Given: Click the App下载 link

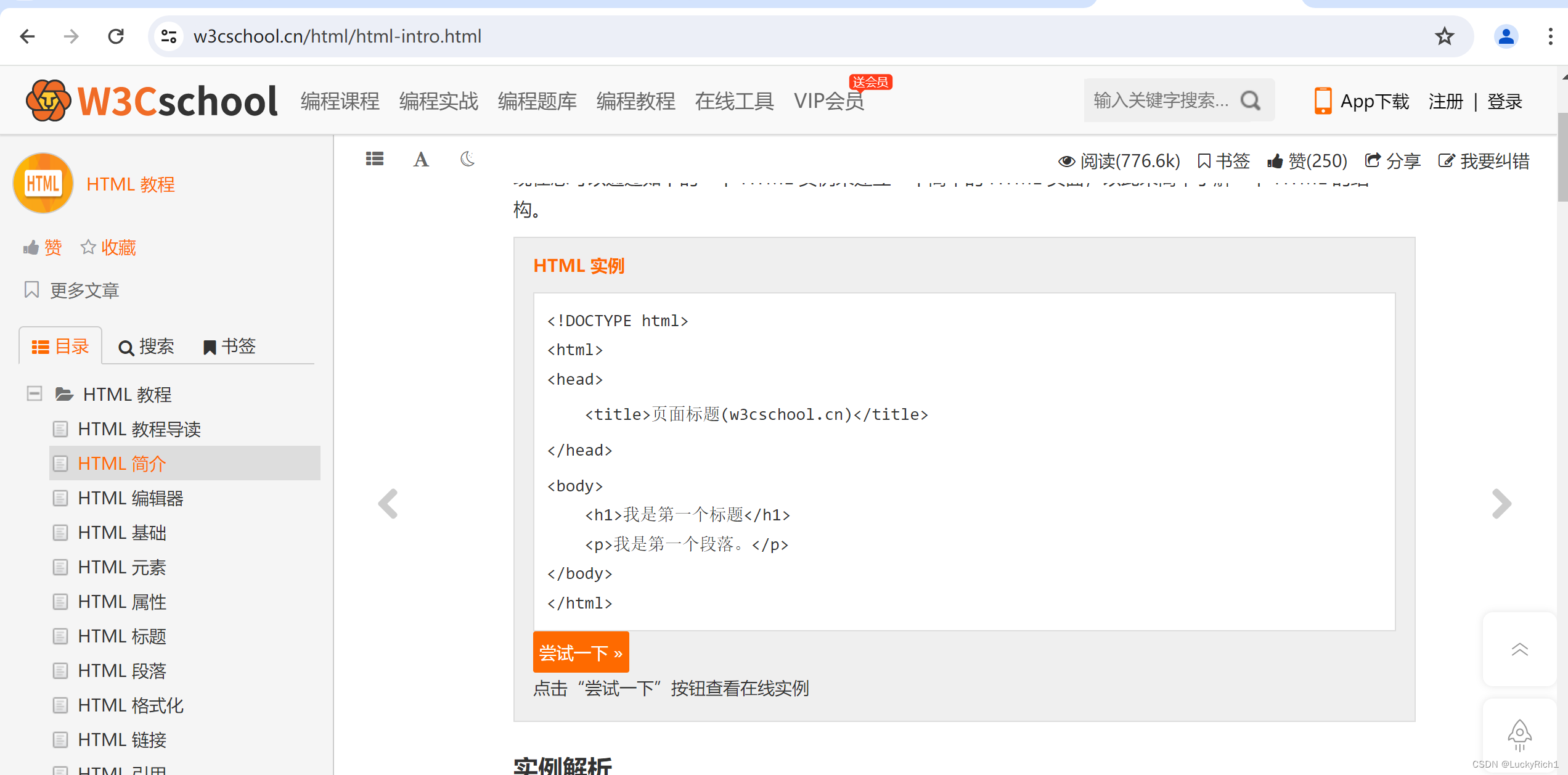Looking at the screenshot, I should coord(1374,101).
